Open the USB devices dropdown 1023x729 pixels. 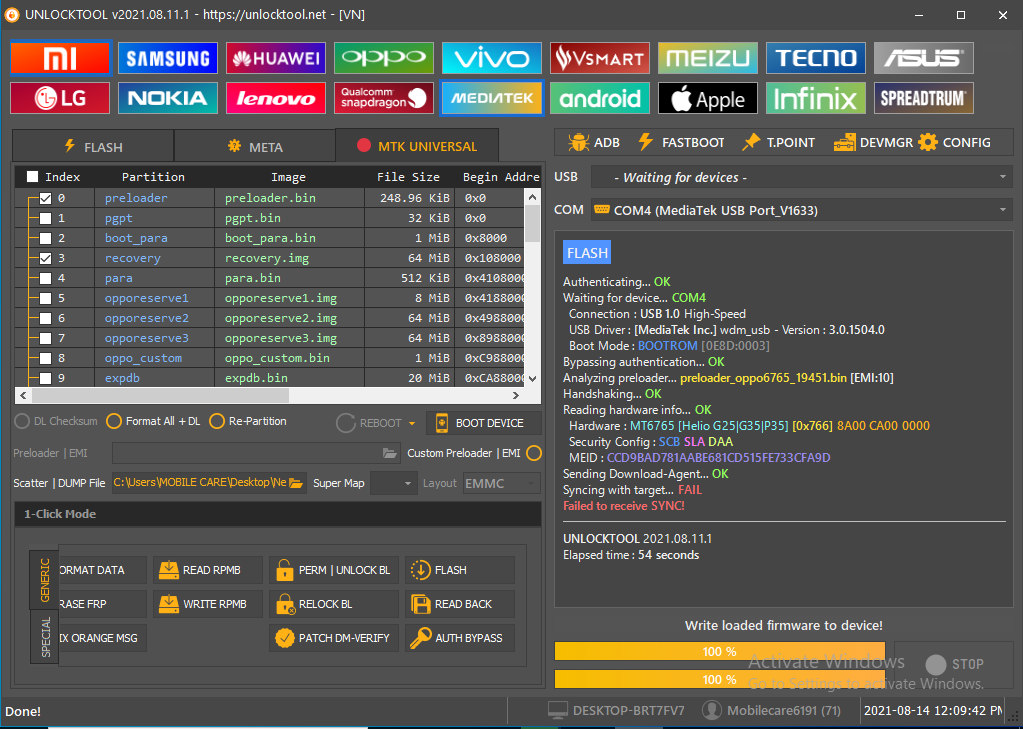click(802, 177)
